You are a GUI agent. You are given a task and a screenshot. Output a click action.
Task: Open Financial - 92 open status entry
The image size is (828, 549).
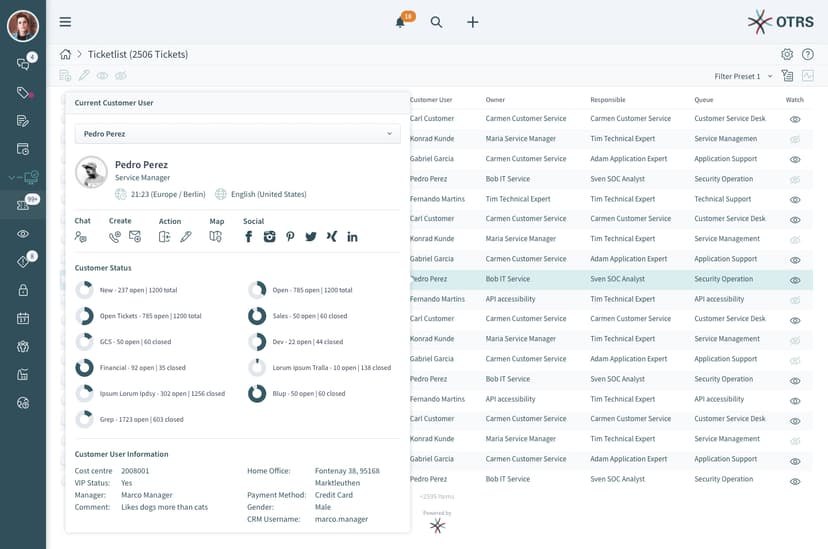pos(143,367)
